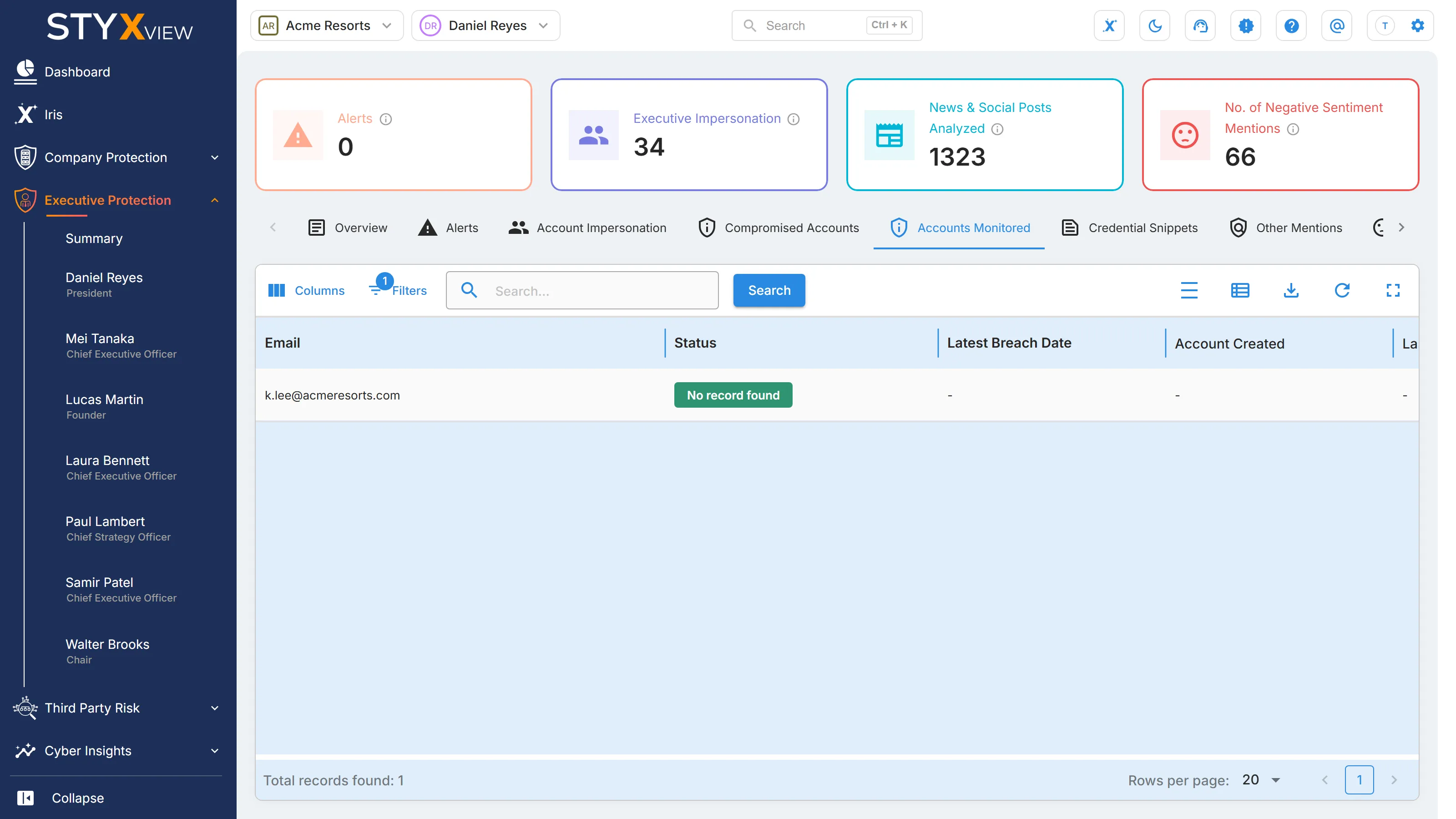Viewport: 1456px width, 819px height.
Task: Open the alert notifications badge icon
Action: (1246, 25)
